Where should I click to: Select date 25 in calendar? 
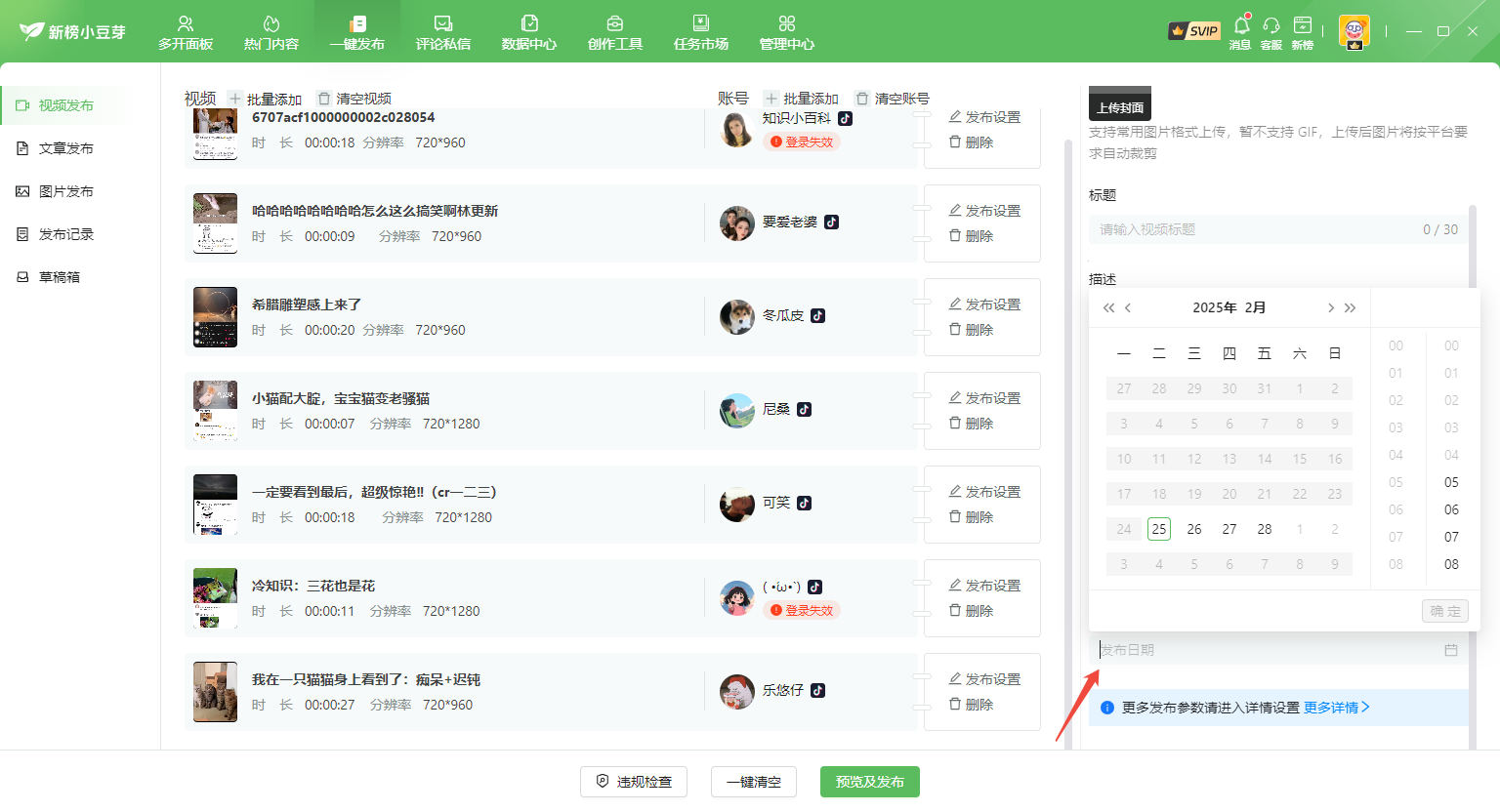tap(1159, 529)
